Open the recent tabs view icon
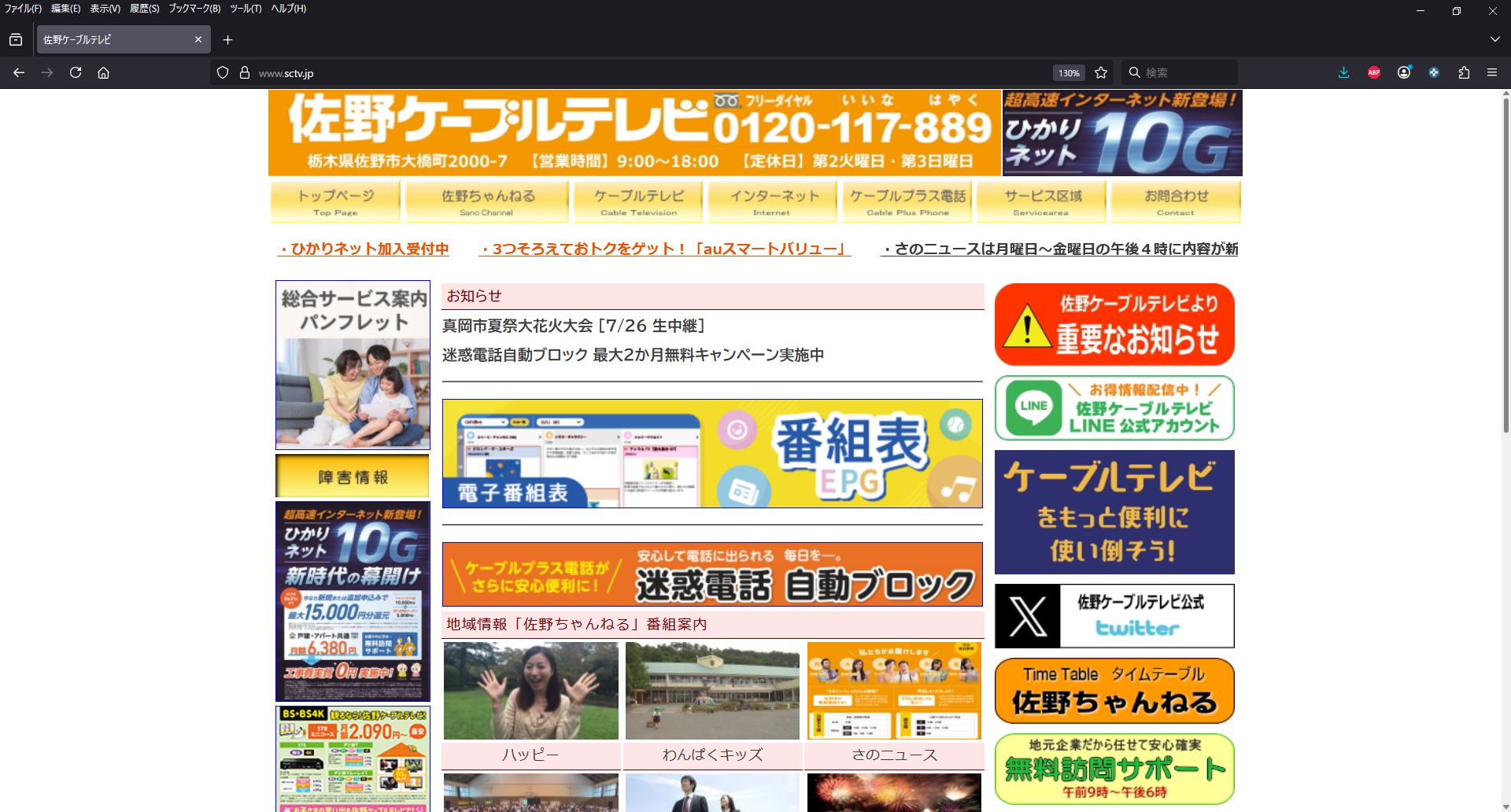The width and height of the screenshot is (1511, 812). (x=16, y=39)
